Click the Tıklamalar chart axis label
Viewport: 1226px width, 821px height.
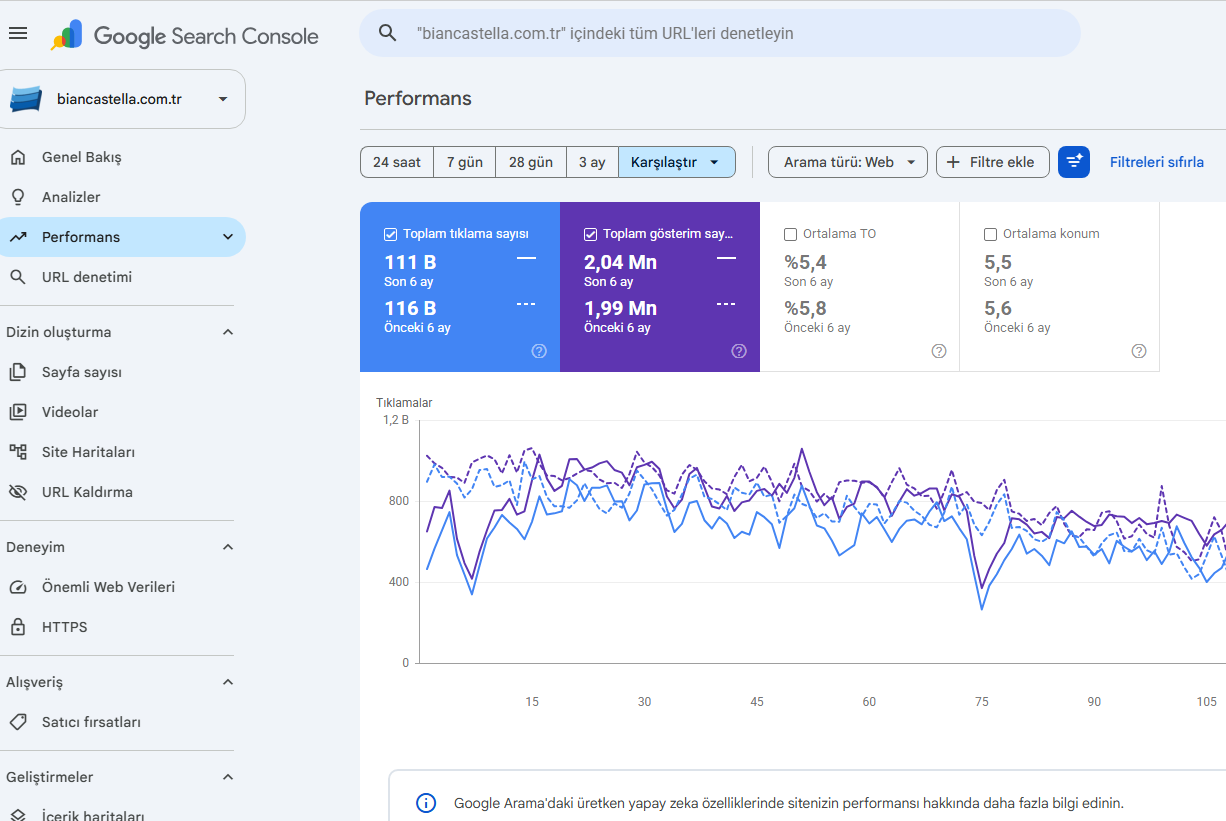click(x=404, y=403)
